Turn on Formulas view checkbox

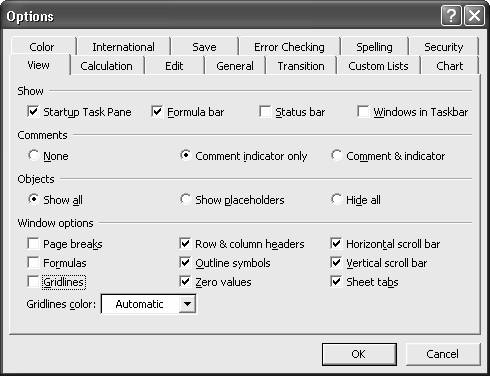(33, 262)
